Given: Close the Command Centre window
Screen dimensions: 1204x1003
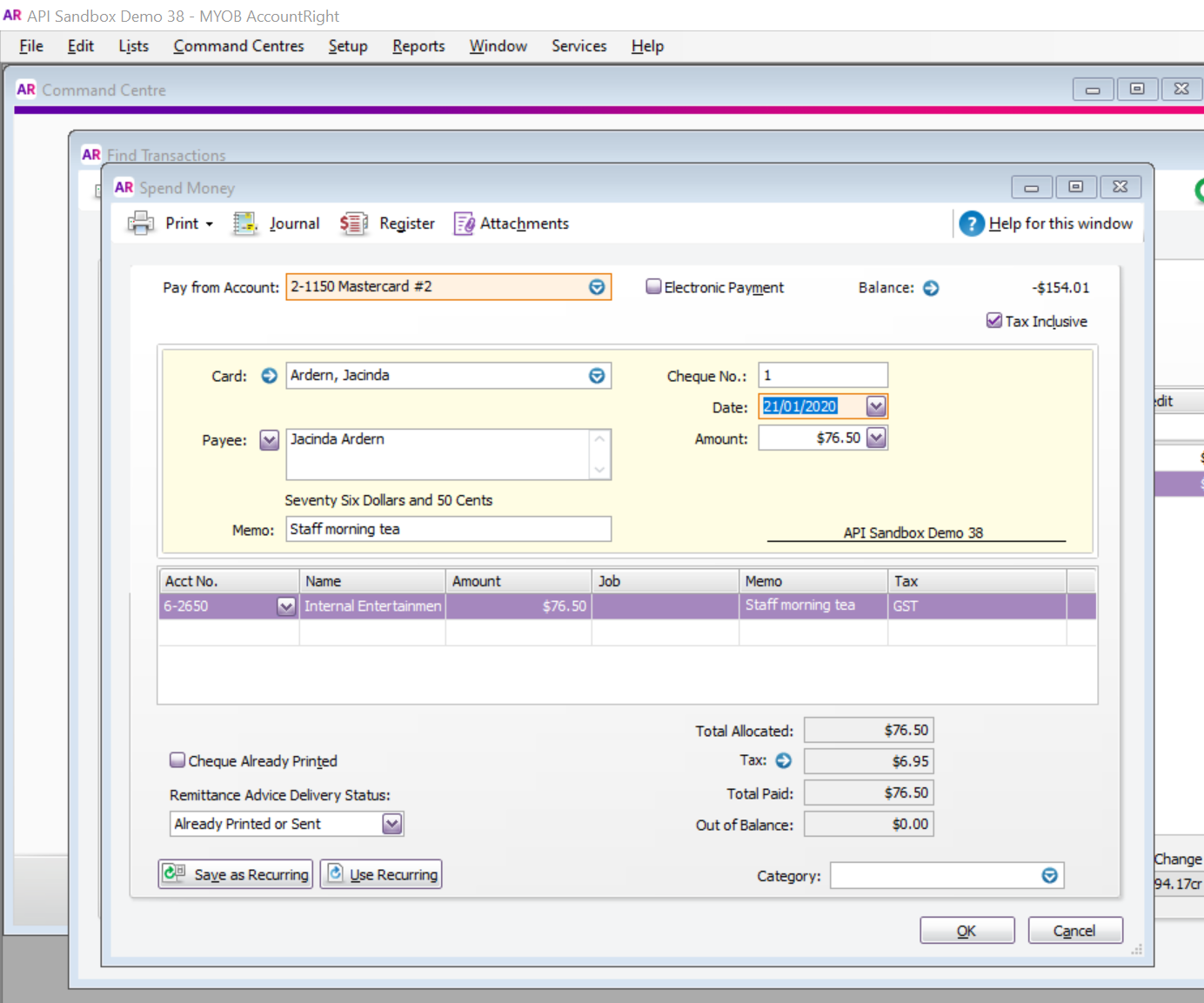Looking at the screenshot, I should (1181, 89).
